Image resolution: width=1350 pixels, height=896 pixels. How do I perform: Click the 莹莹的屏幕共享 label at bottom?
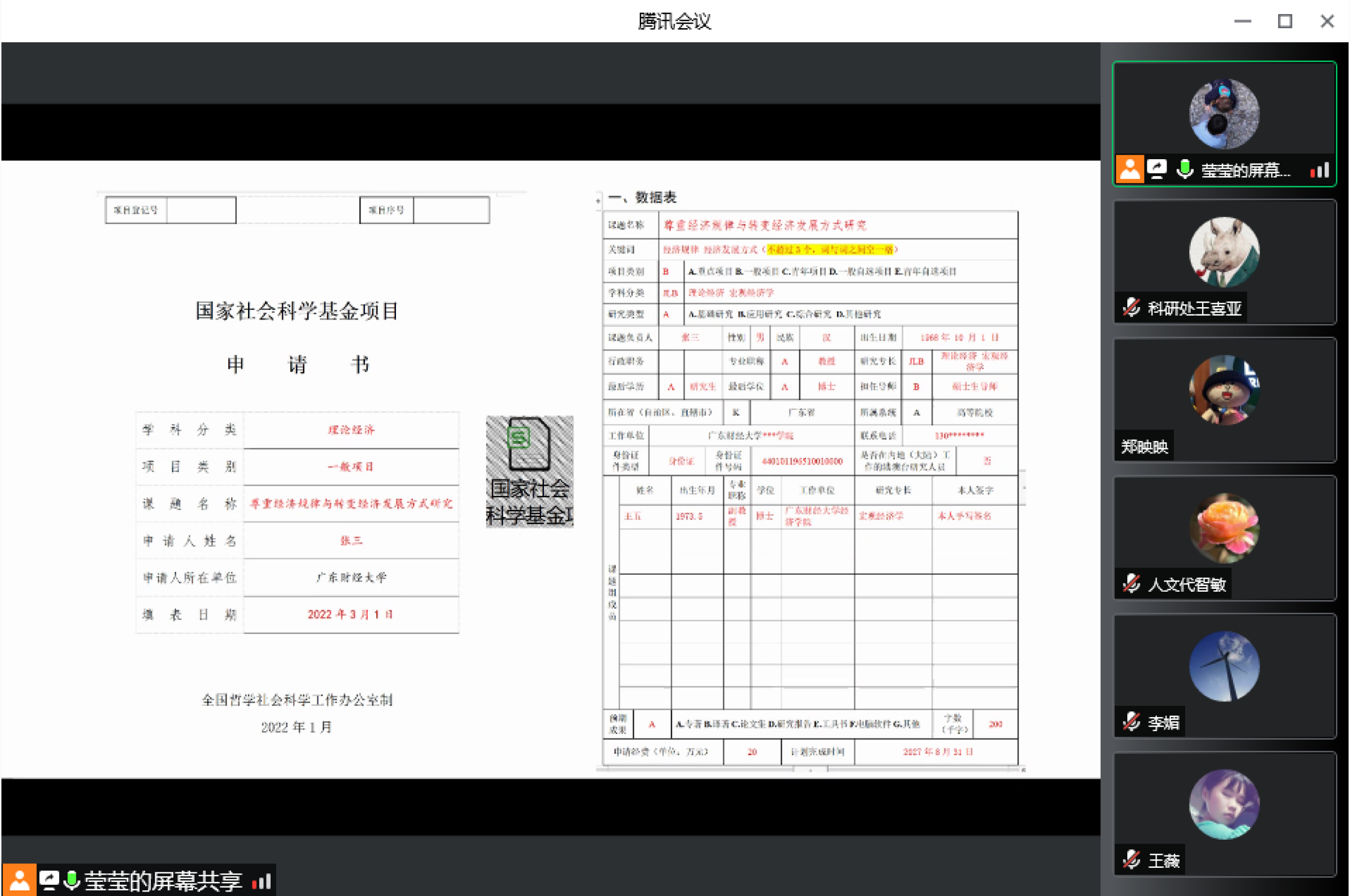tap(163, 881)
